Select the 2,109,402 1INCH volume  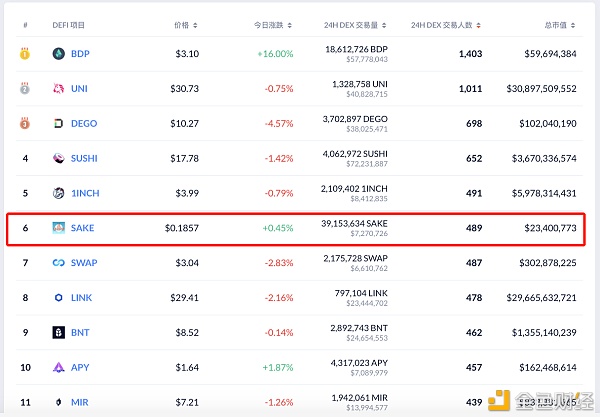[354, 189]
